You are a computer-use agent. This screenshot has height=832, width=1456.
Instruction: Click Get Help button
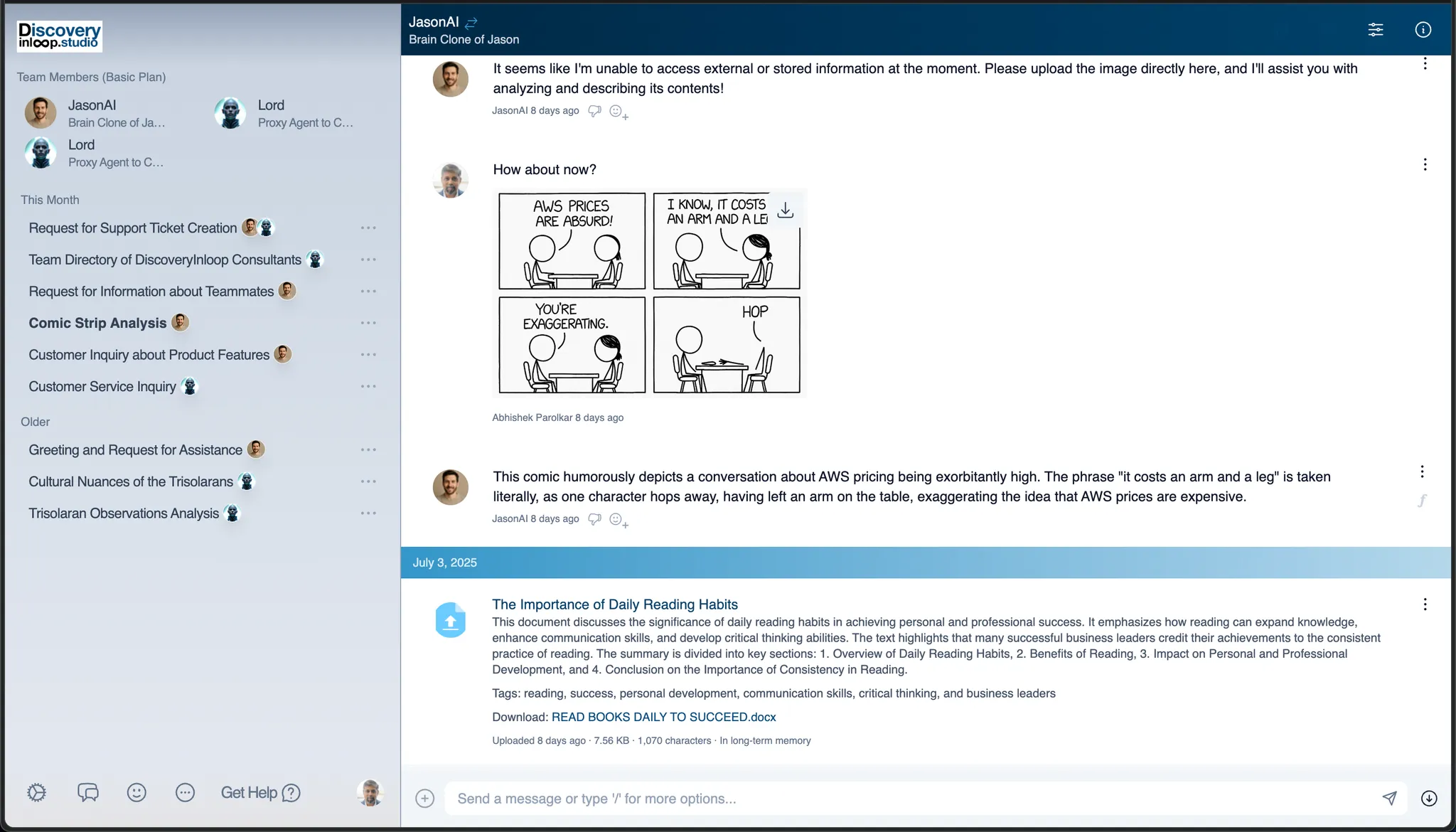coord(260,792)
